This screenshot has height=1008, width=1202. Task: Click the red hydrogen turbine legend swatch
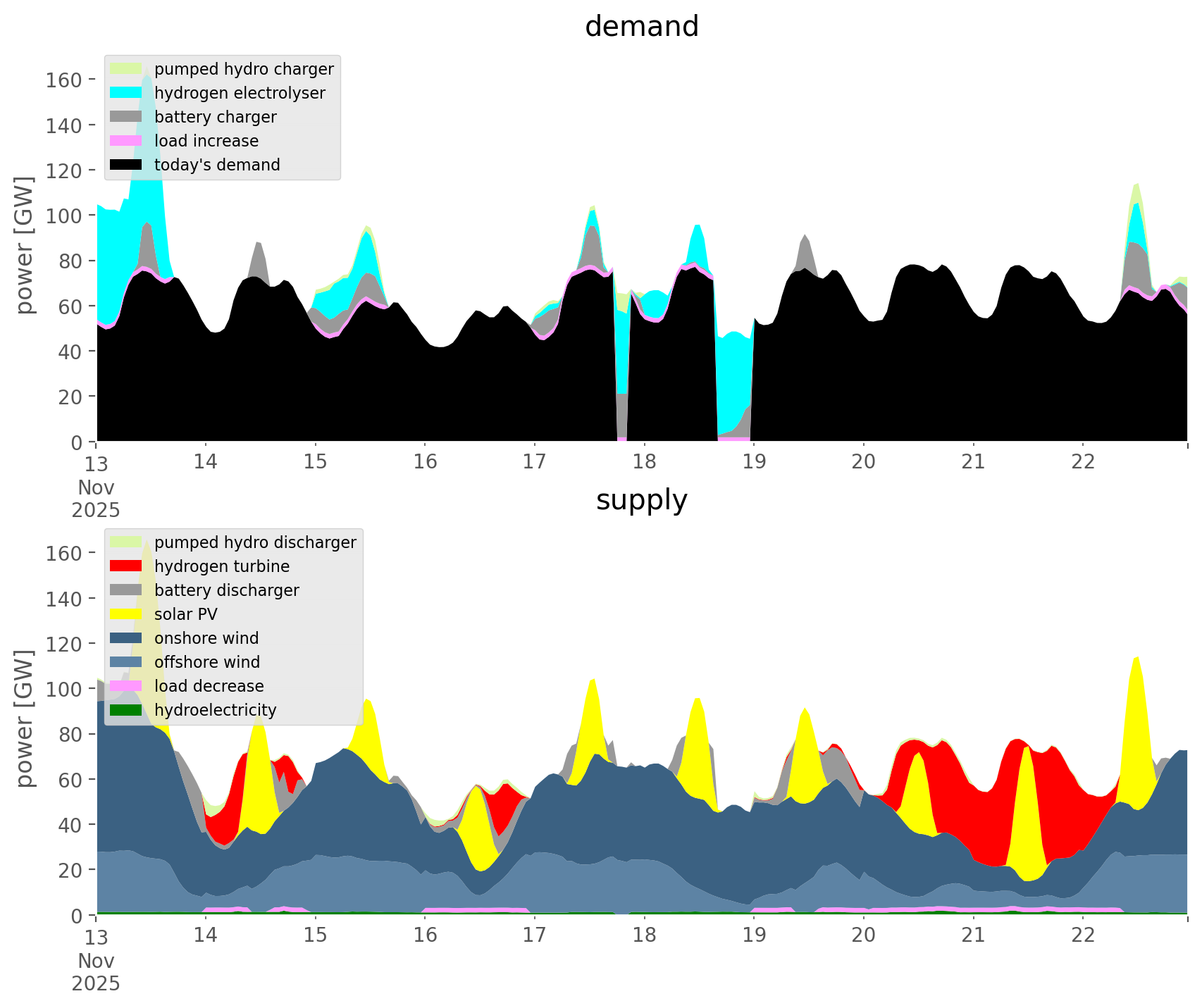click(x=126, y=566)
